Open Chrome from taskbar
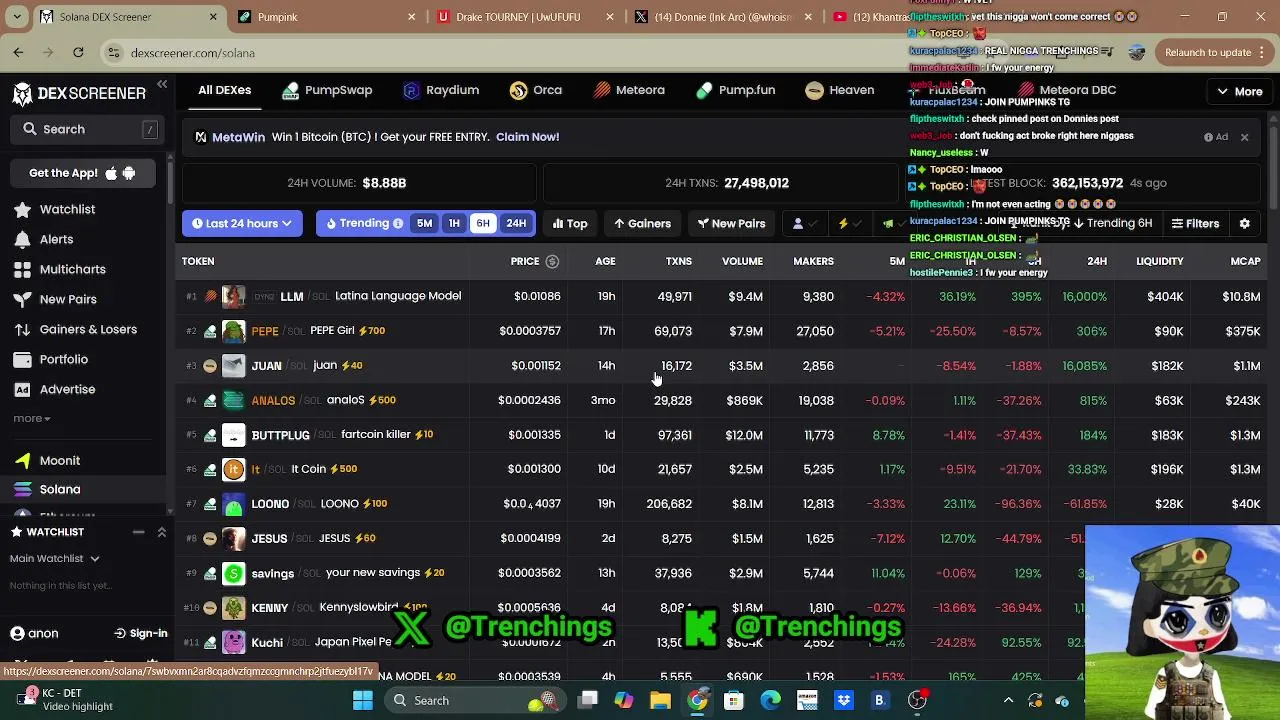1280x720 pixels. 697,701
